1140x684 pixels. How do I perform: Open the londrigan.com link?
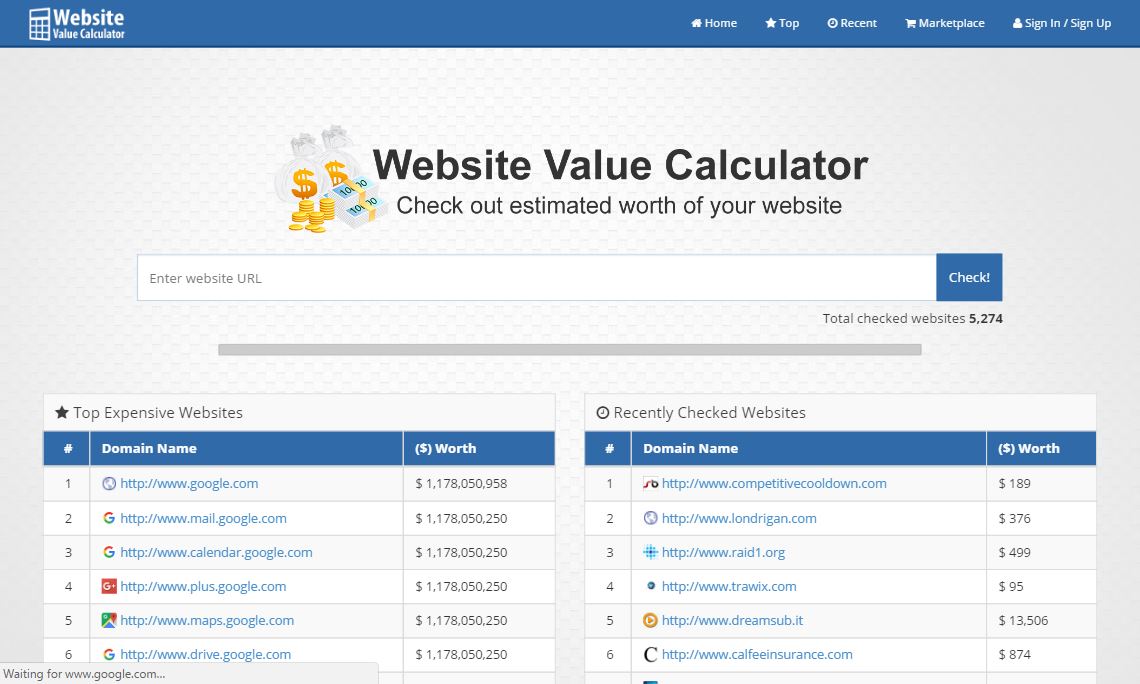[x=739, y=518]
